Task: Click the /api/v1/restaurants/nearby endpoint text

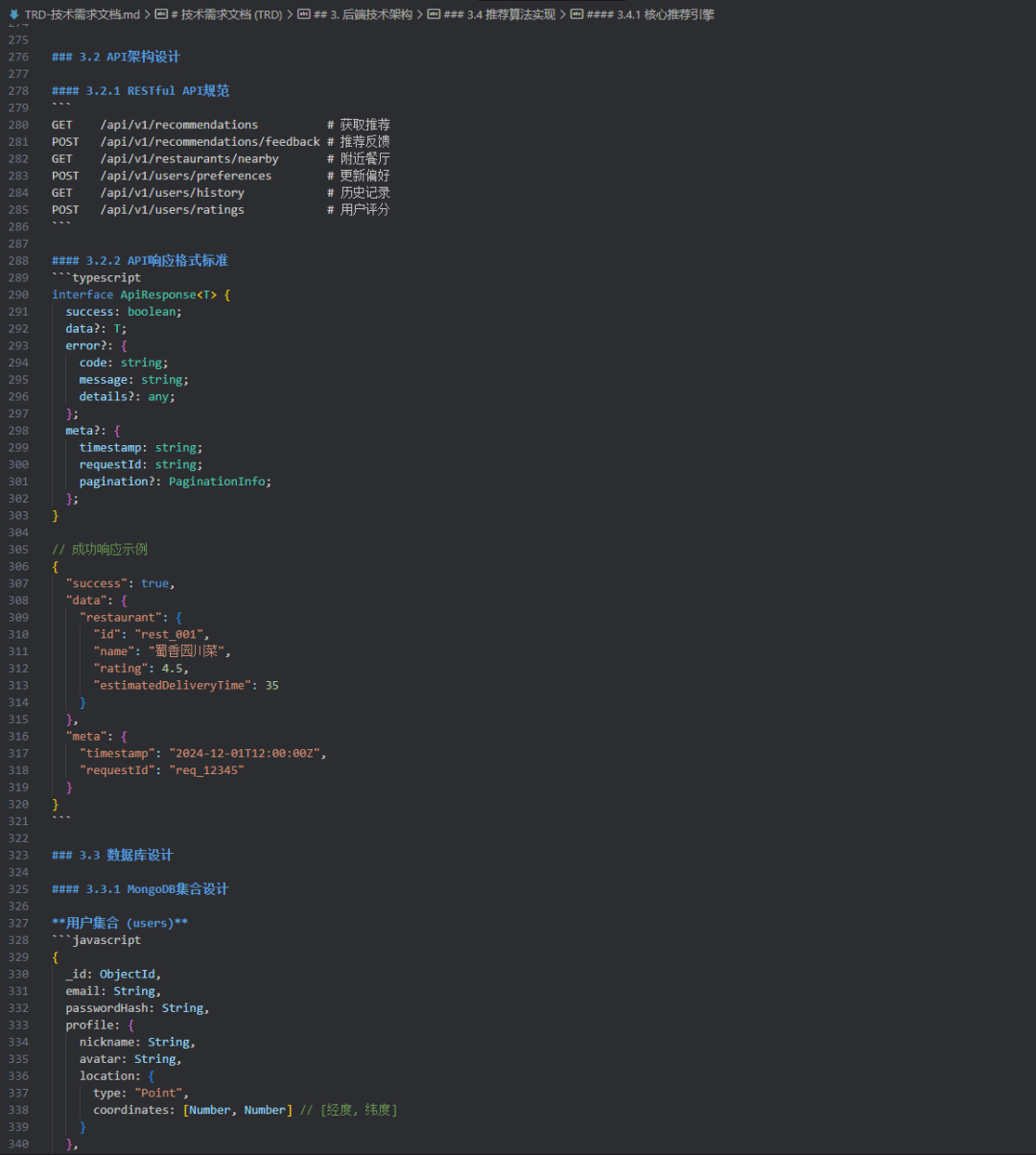Action: pyautogui.click(x=189, y=158)
